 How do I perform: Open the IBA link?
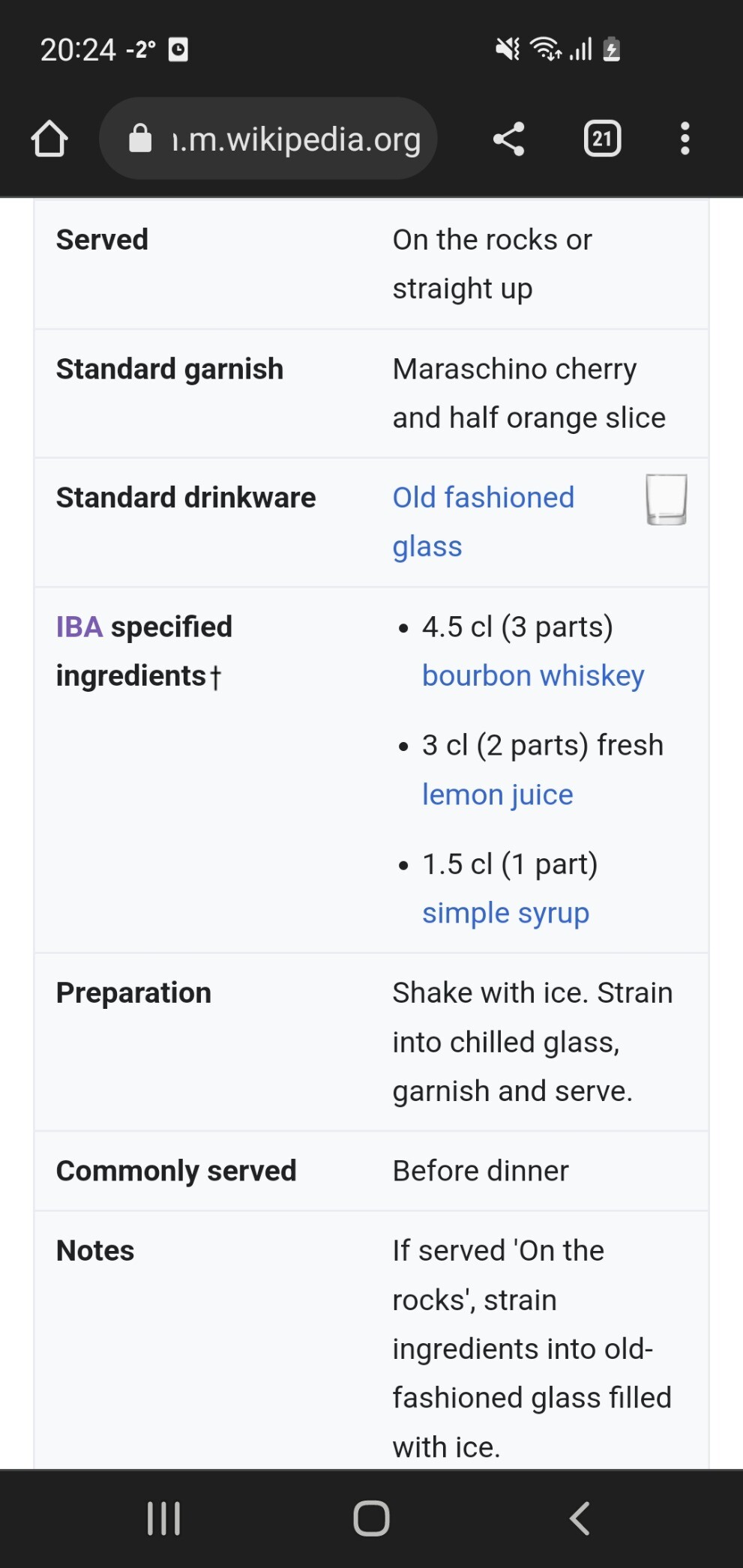[x=79, y=627]
